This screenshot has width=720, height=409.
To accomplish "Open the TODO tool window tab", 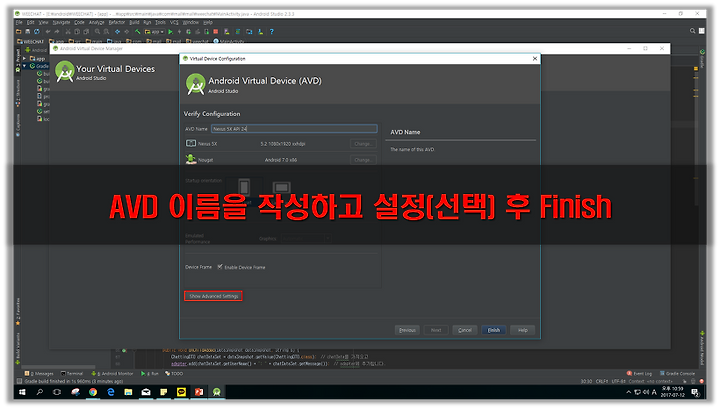I will (174, 374).
